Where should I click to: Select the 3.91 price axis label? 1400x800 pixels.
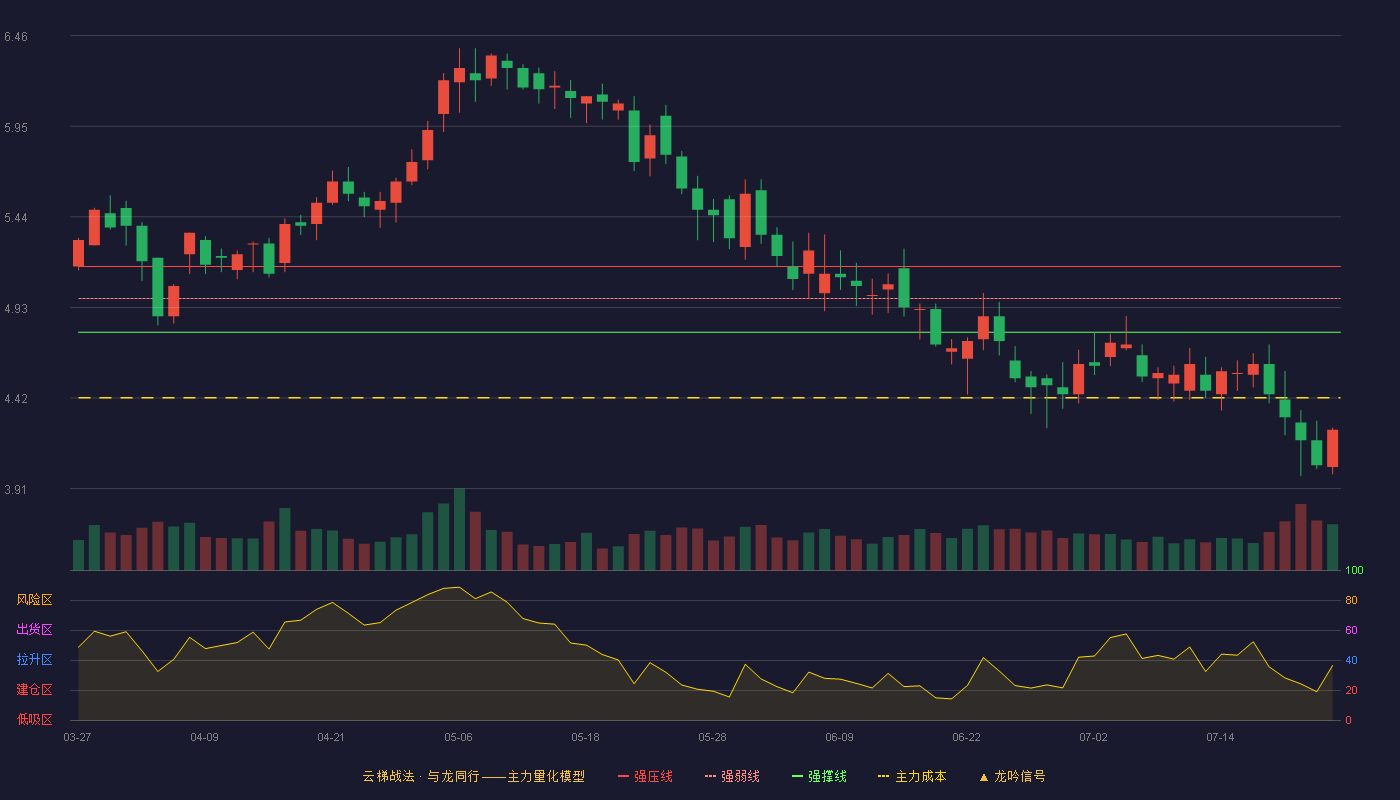16,490
